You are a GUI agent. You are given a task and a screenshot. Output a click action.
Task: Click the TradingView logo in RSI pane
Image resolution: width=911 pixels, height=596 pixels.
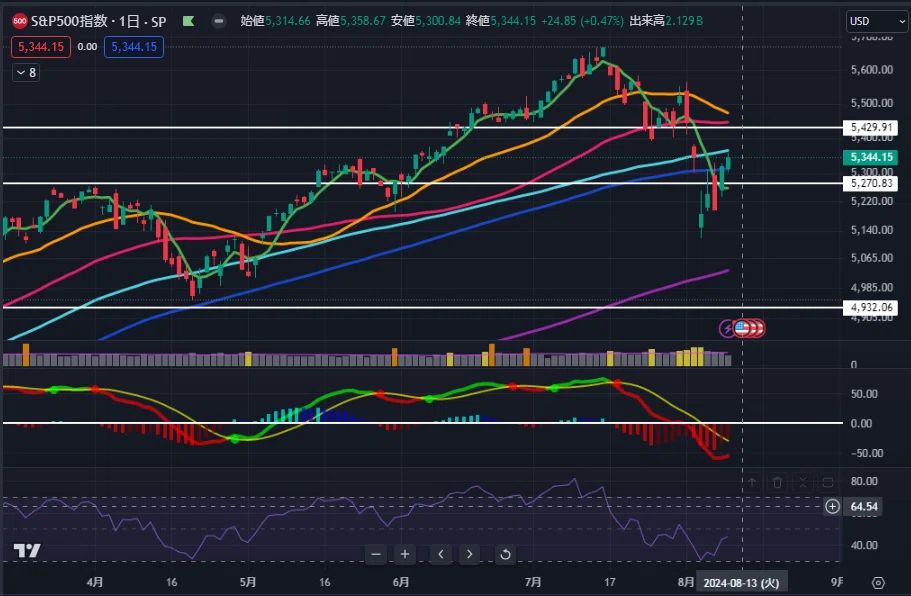(27, 550)
